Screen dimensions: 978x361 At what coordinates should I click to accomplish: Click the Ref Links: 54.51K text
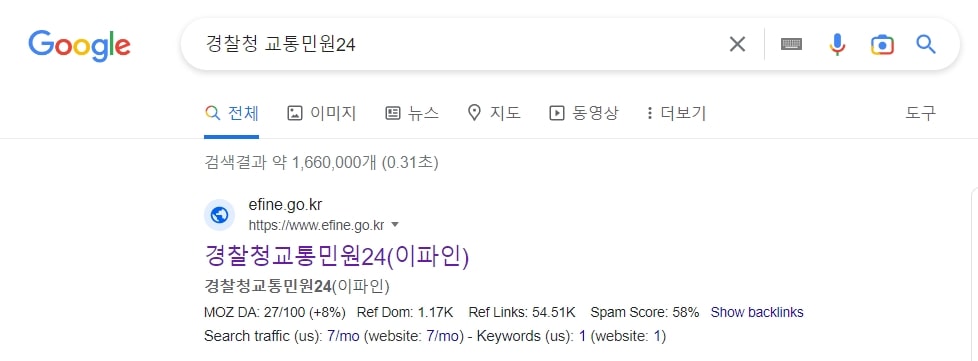[521, 312]
